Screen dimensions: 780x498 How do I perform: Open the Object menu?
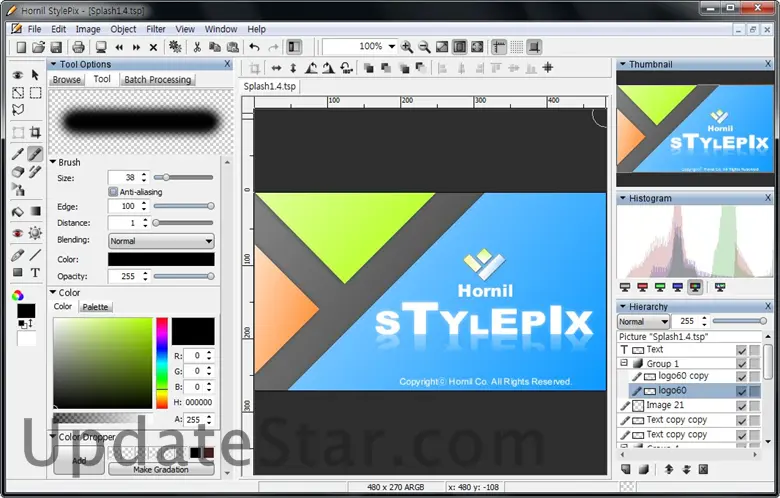point(123,29)
